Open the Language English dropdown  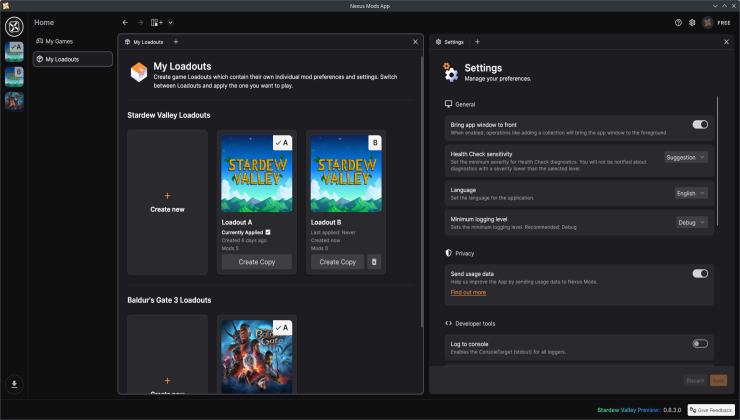click(691, 193)
